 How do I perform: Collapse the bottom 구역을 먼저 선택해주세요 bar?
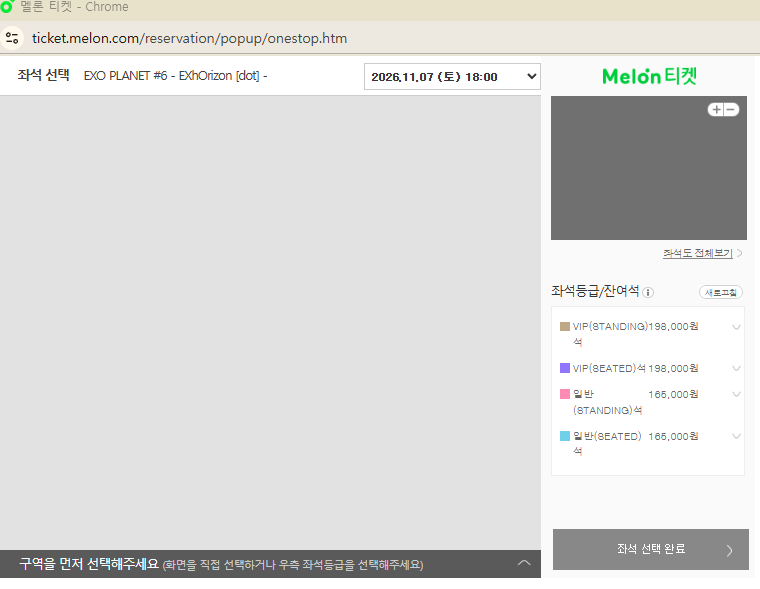pyautogui.click(x=524, y=563)
